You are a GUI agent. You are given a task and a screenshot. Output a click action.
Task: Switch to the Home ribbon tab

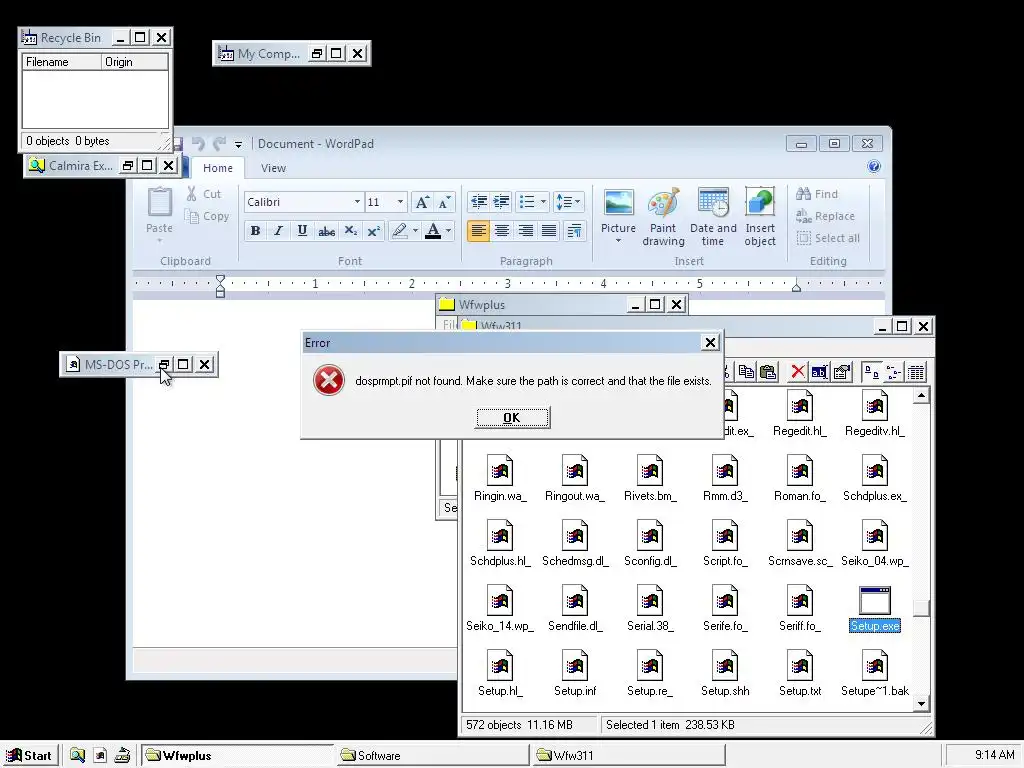(217, 168)
